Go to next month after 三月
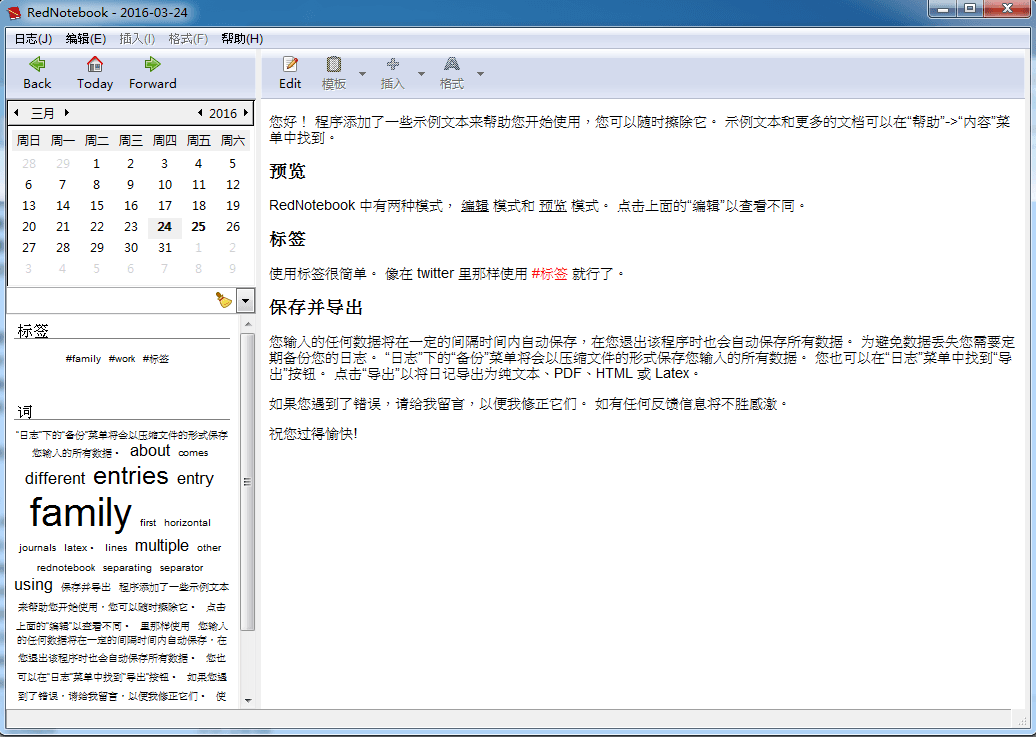The width and height of the screenshot is (1036, 737). (x=67, y=113)
